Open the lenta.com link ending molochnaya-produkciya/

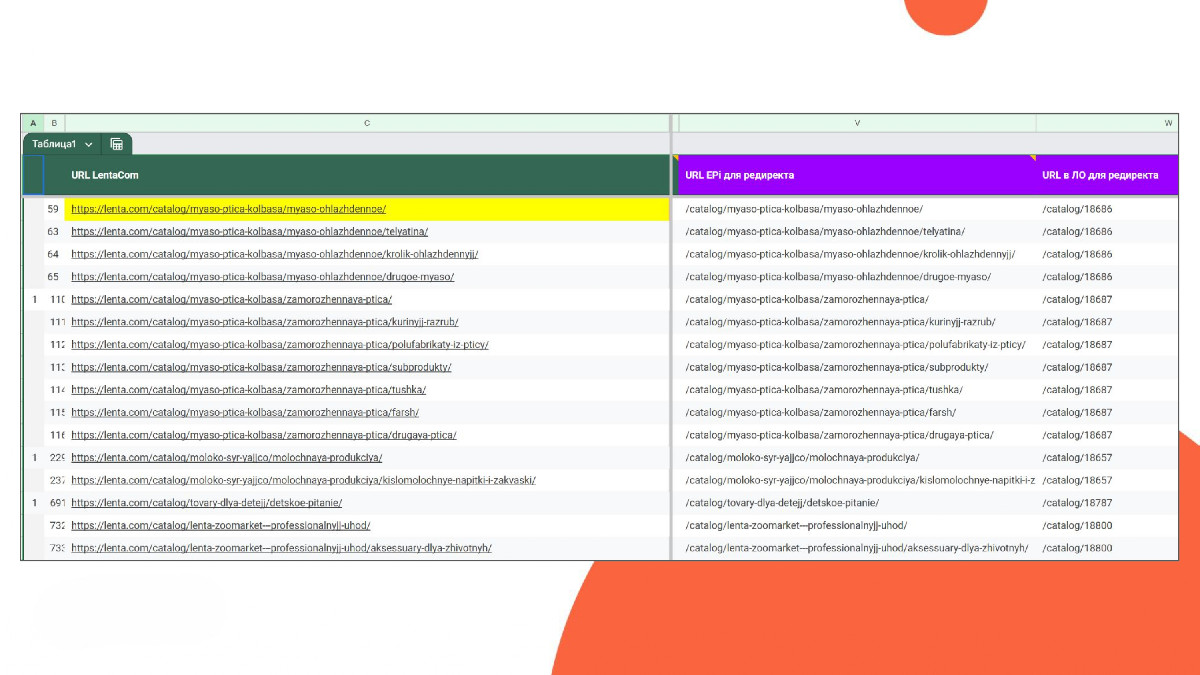pos(227,458)
